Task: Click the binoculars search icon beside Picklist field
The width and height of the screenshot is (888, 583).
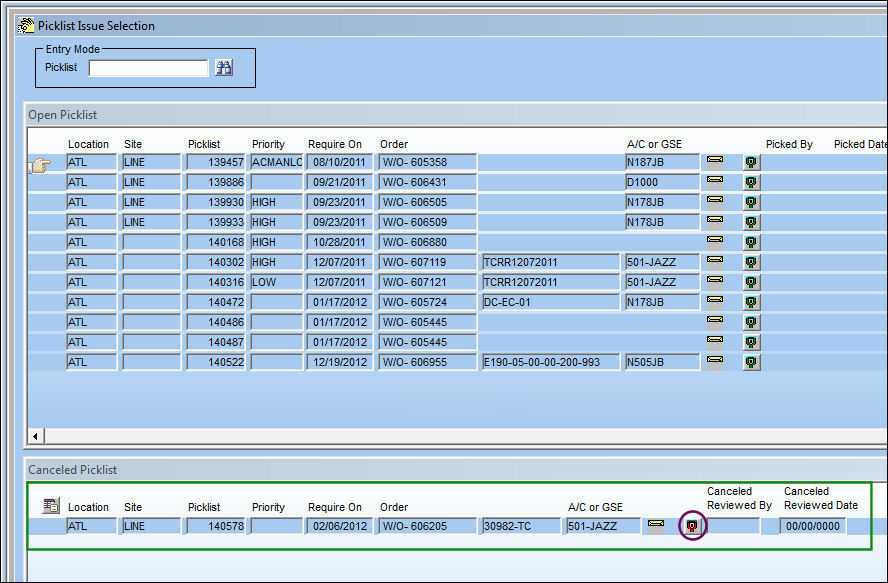Action: click(224, 68)
